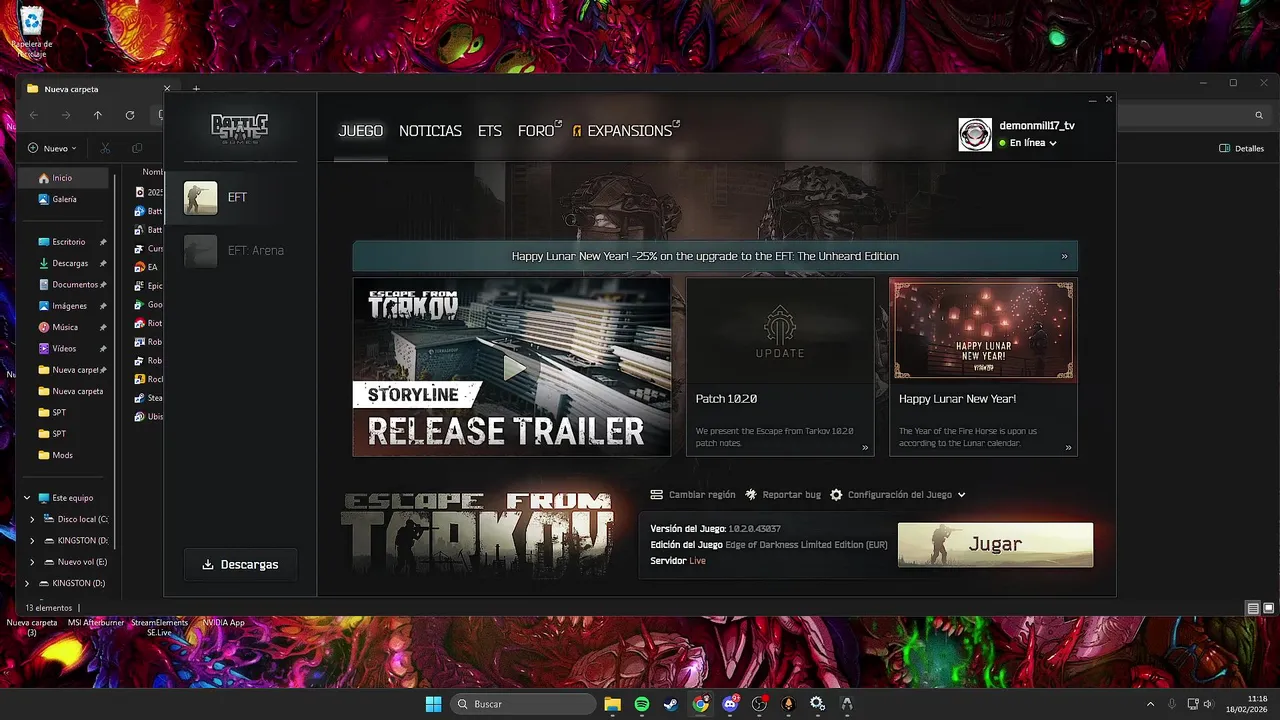This screenshot has height=720, width=1280.
Task: Go back in File Explorer
Action: point(34,115)
